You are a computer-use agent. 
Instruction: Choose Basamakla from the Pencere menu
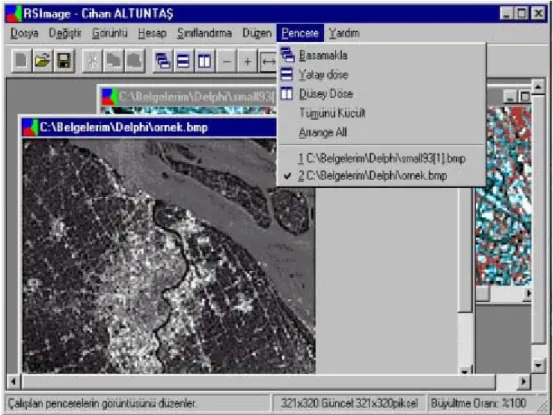point(382,55)
